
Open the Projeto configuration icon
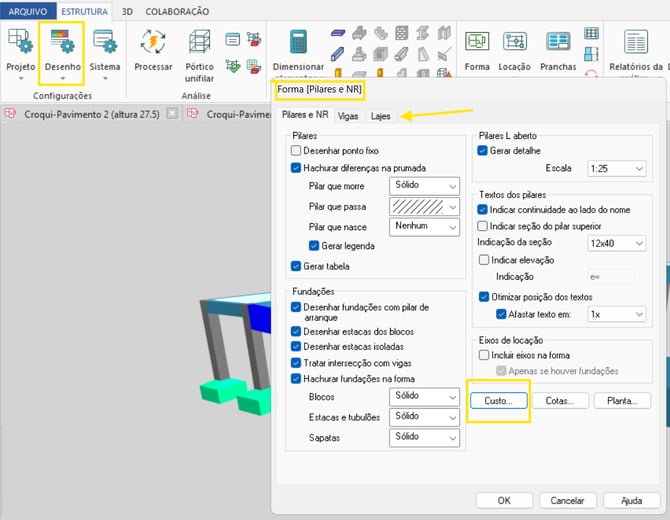20,42
